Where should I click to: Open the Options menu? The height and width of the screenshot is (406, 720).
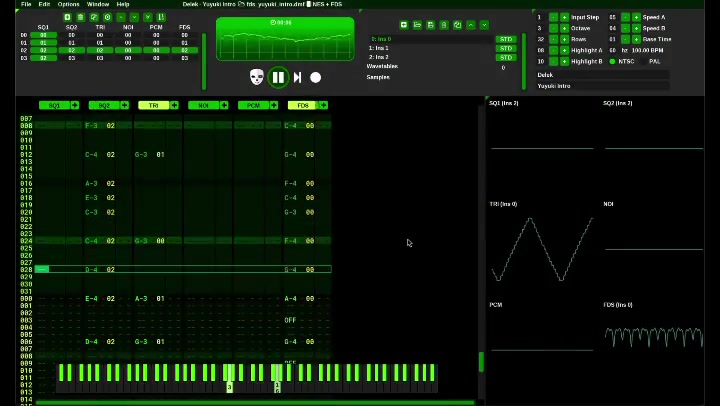[x=68, y=4]
